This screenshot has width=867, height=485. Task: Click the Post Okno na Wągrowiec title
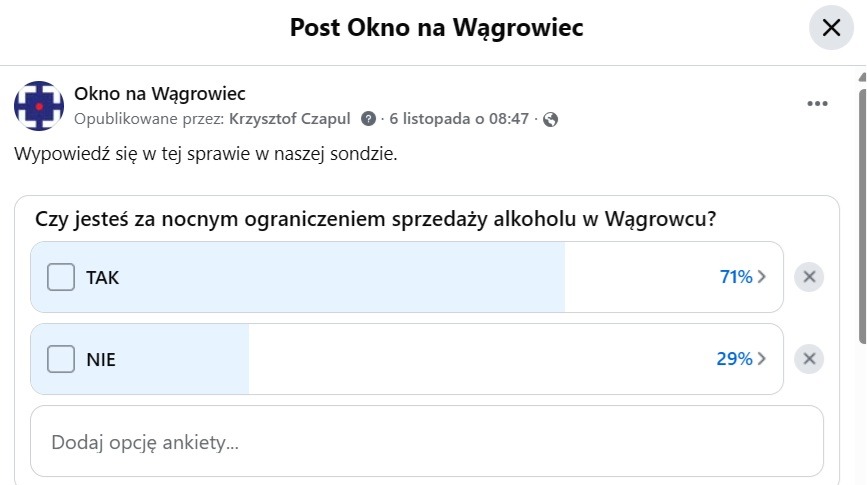[x=436, y=27]
